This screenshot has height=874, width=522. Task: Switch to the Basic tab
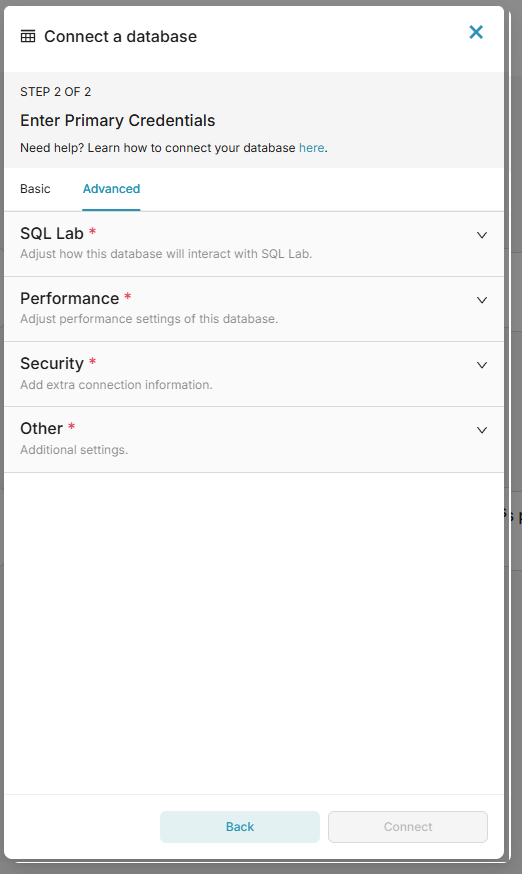(x=35, y=189)
